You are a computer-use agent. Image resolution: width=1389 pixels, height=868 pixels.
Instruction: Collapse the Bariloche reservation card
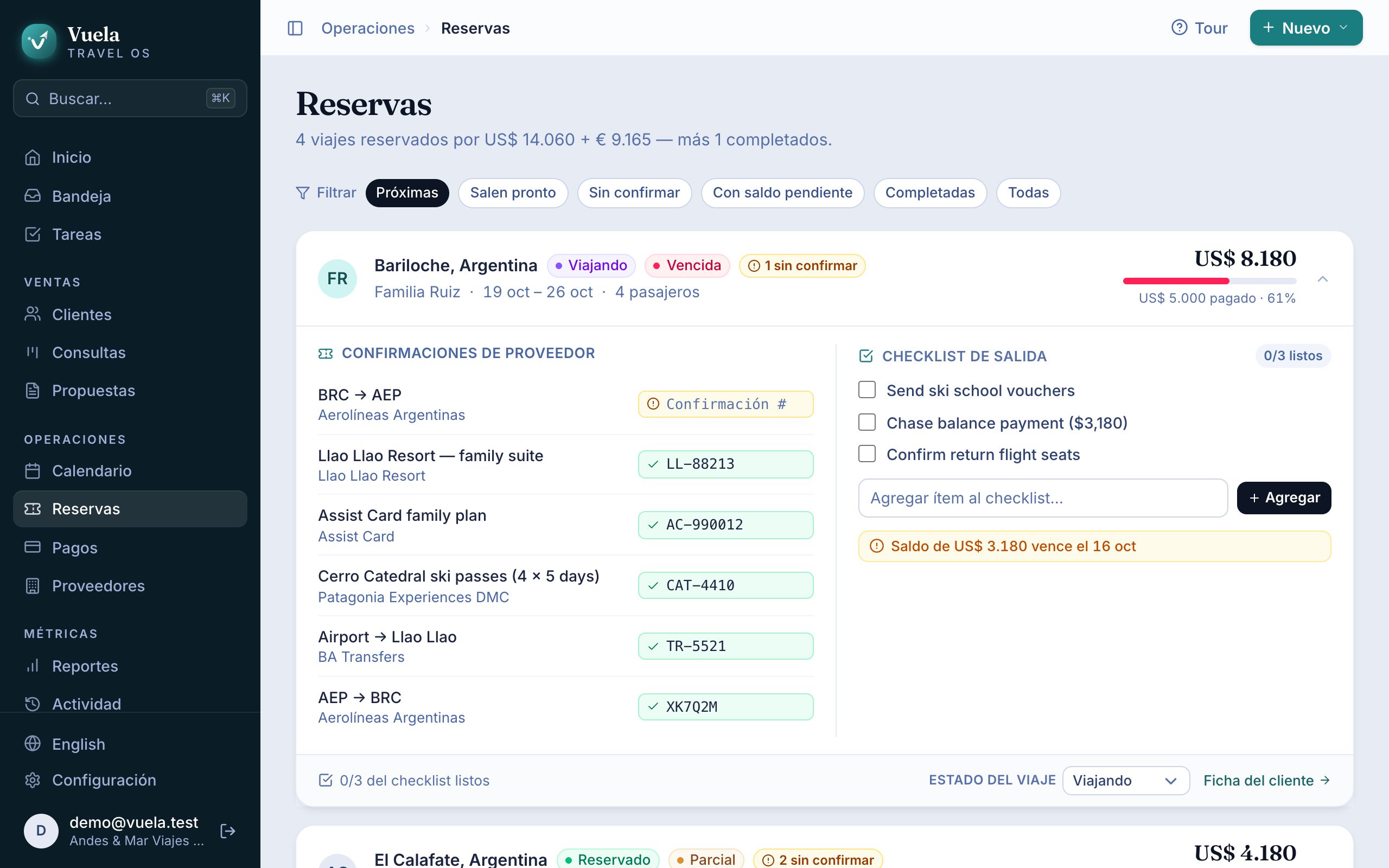point(1322,279)
